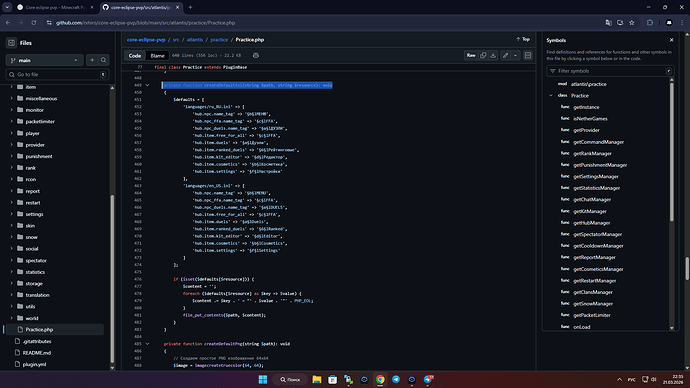Bookmark this page with the star icon
Viewport: 690px width, 388px height.
click(631, 22)
